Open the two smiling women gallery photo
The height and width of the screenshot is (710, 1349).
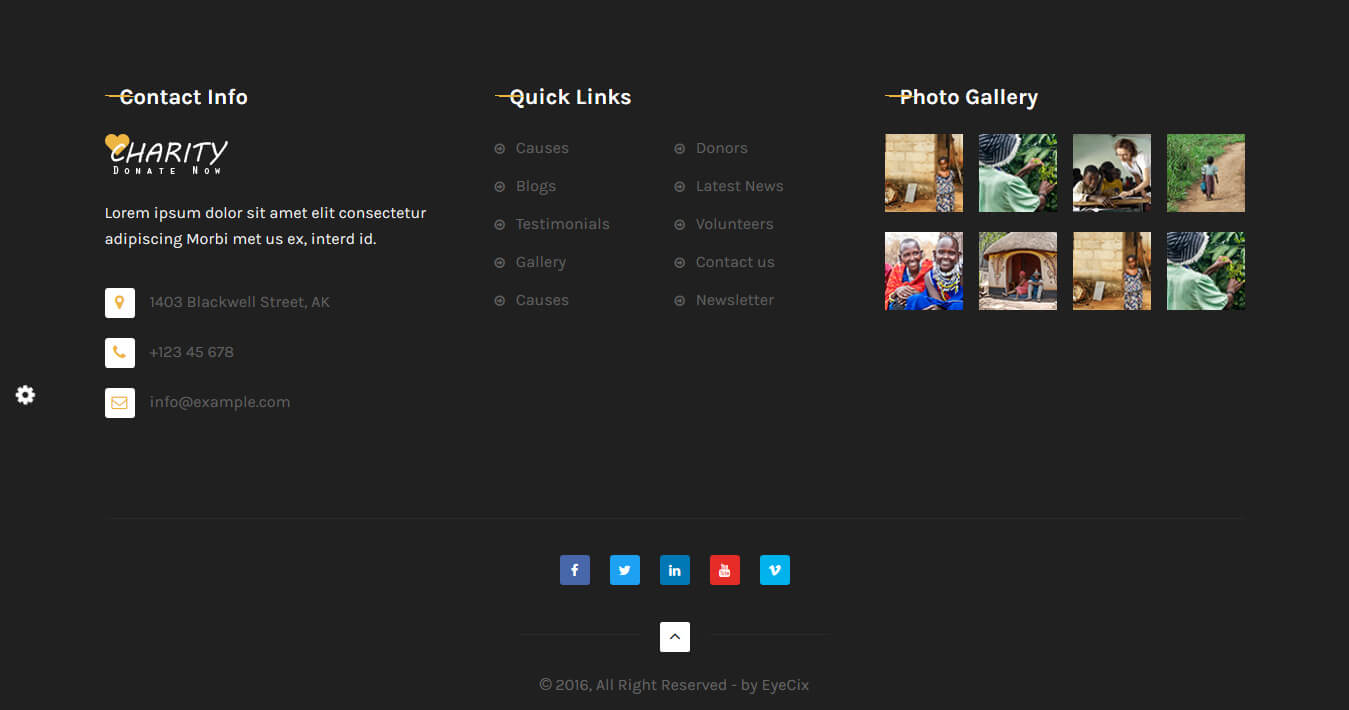click(x=923, y=271)
